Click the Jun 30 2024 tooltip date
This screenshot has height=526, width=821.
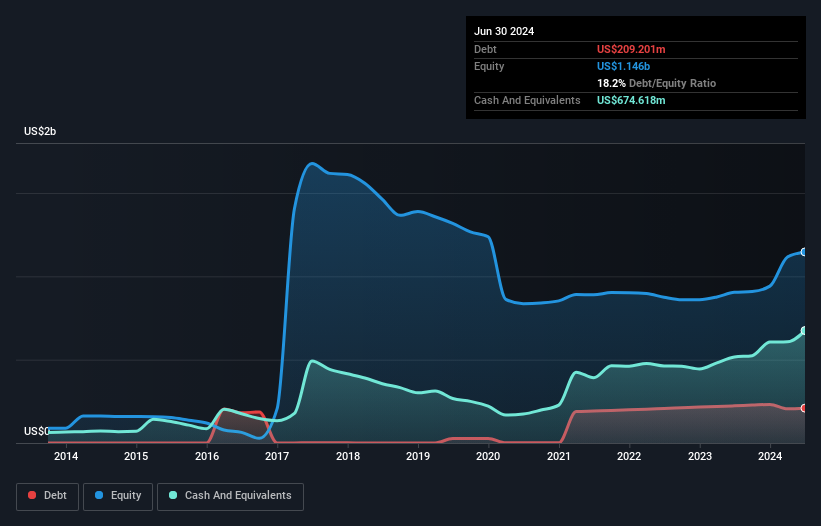(504, 31)
